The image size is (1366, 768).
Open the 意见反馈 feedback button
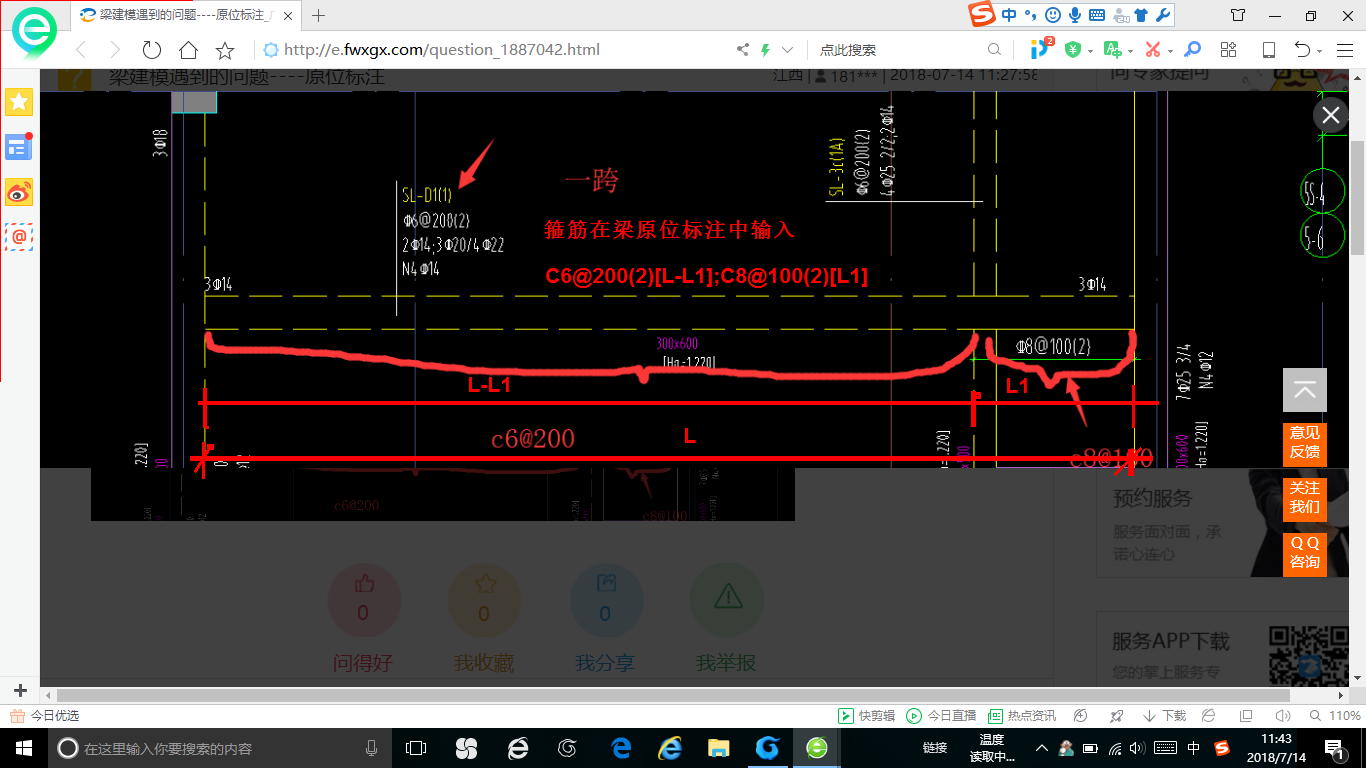(x=1305, y=443)
